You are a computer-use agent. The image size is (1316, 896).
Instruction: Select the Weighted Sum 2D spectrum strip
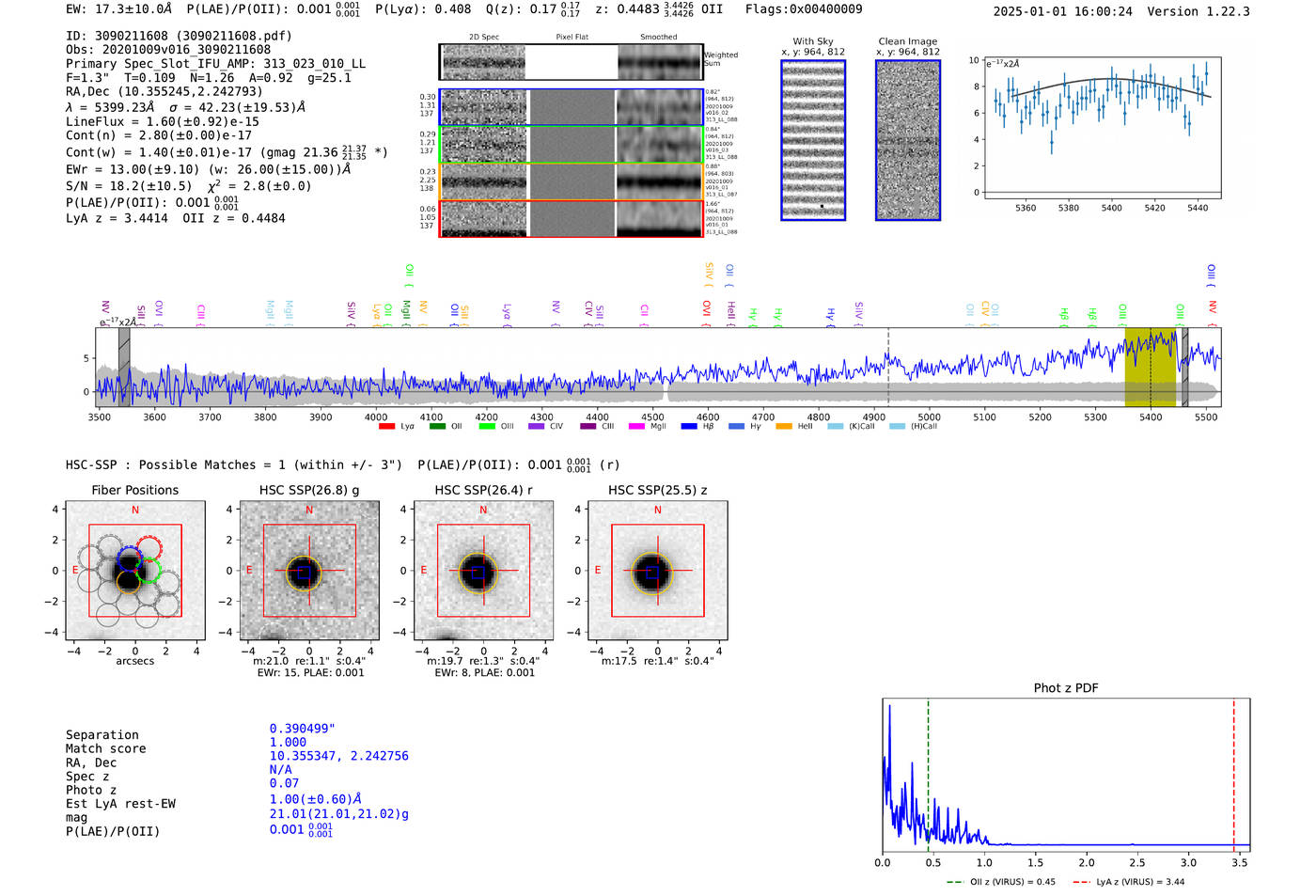[x=571, y=62]
